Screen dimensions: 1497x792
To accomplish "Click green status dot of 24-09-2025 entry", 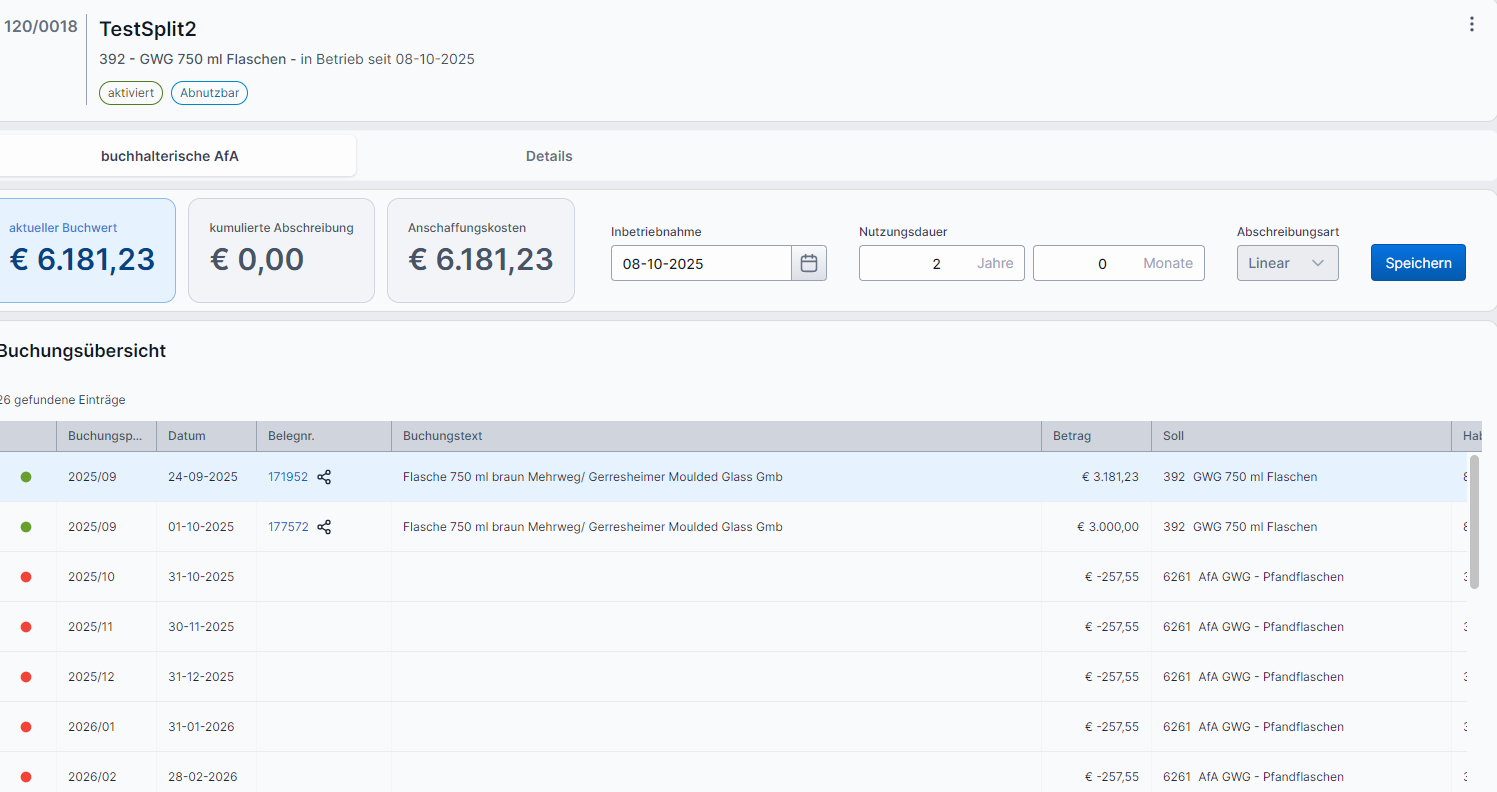I will pyautogui.click(x=26, y=477).
